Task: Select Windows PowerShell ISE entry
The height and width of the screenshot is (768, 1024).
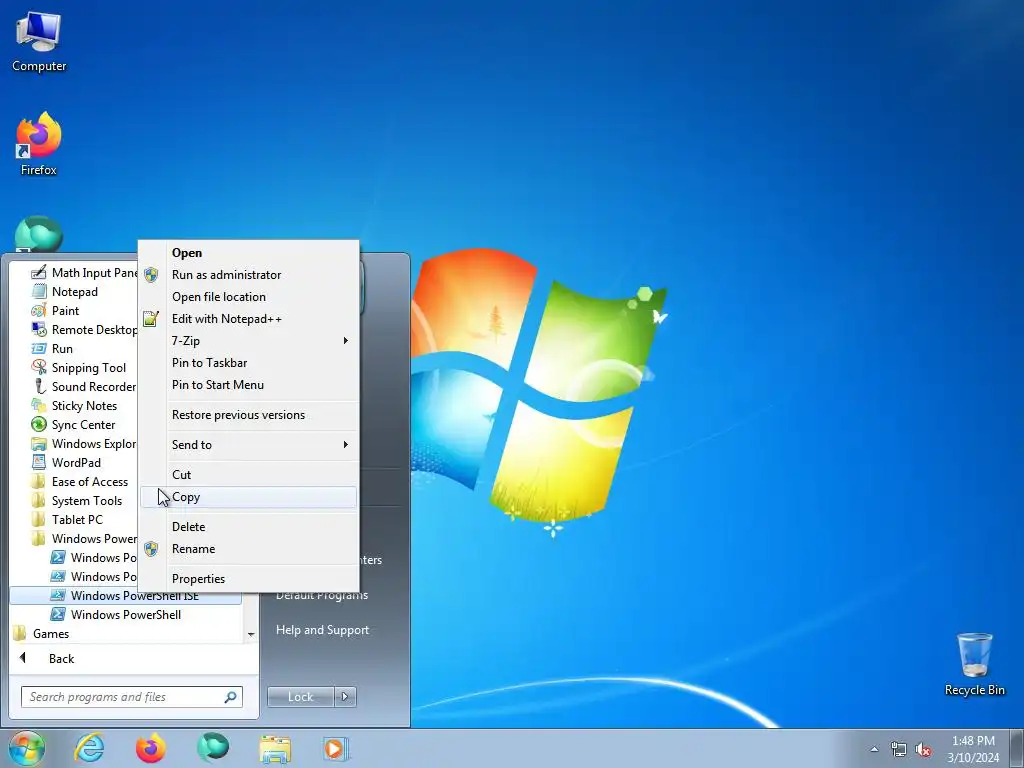Action: click(125, 595)
